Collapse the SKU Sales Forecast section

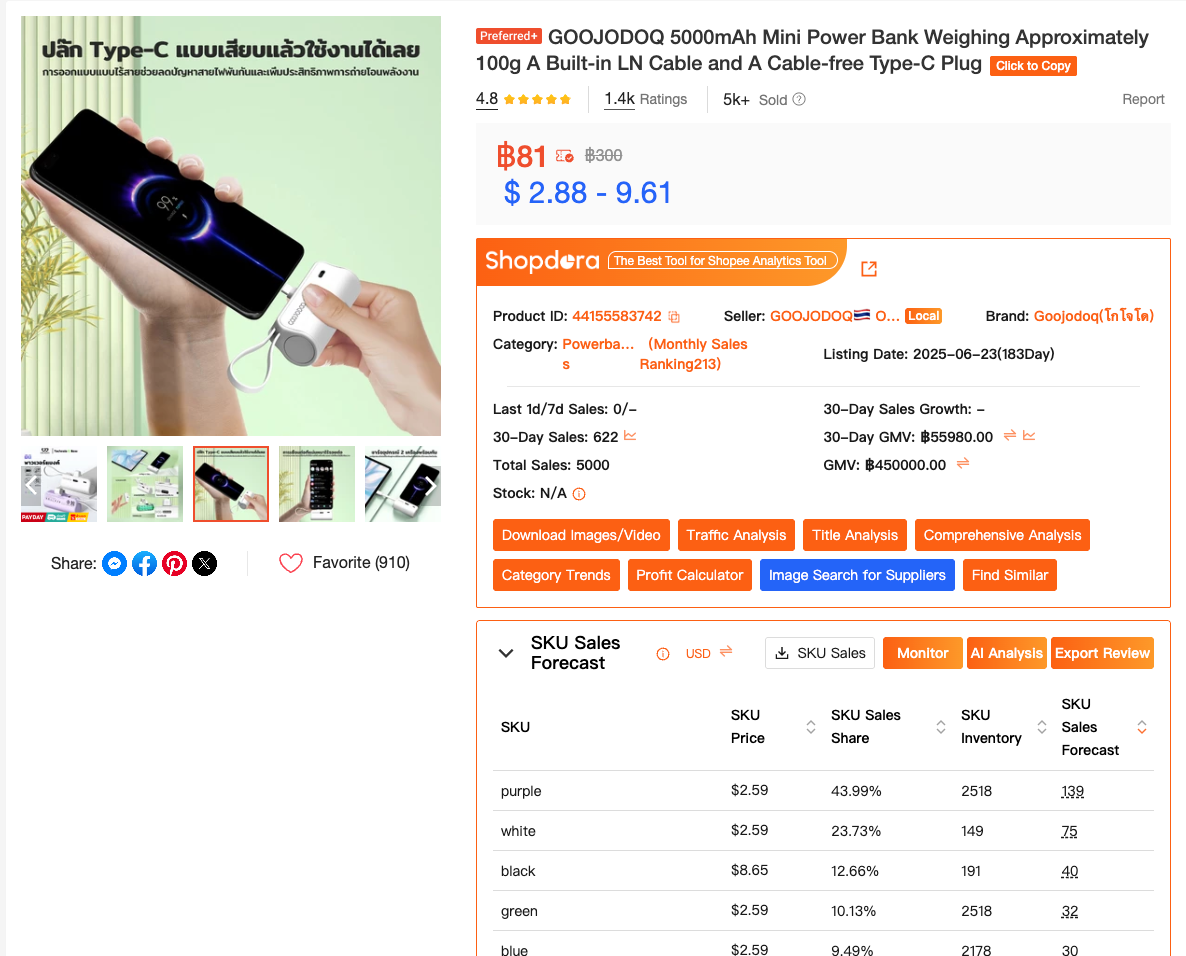pyautogui.click(x=506, y=653)
